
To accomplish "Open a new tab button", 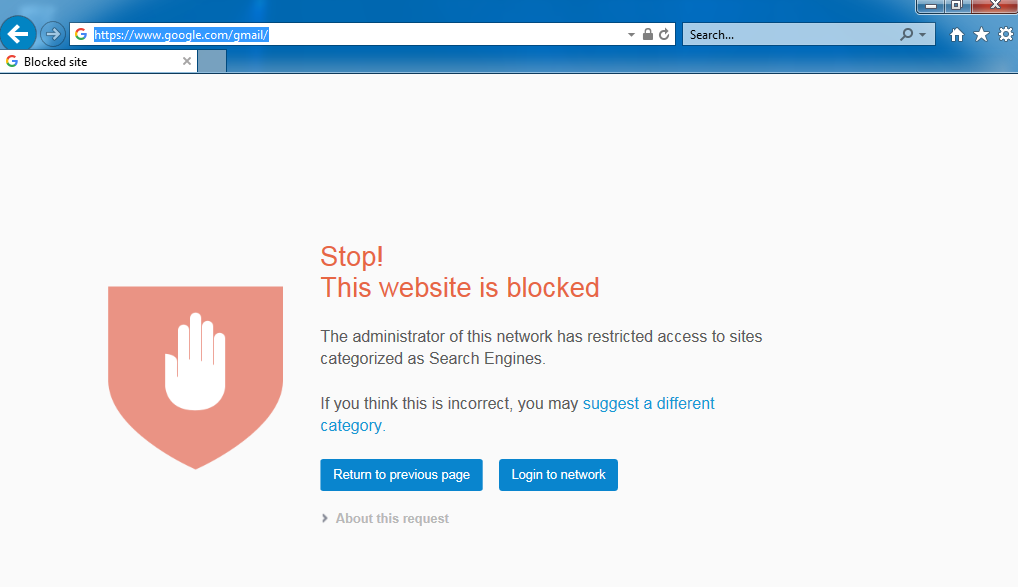I will click(212, 61).
